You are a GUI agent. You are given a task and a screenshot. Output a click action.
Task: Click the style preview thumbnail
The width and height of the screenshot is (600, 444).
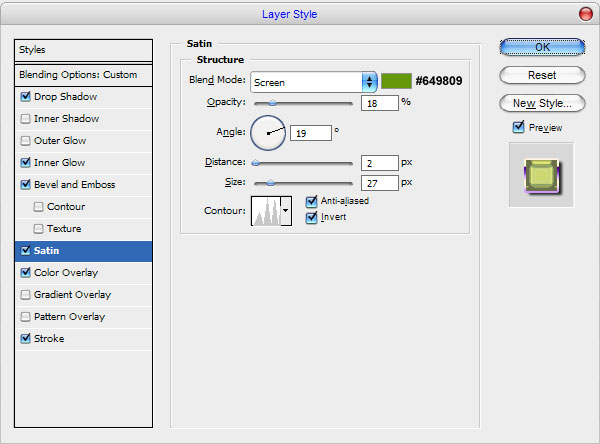[x=541, y=175]
